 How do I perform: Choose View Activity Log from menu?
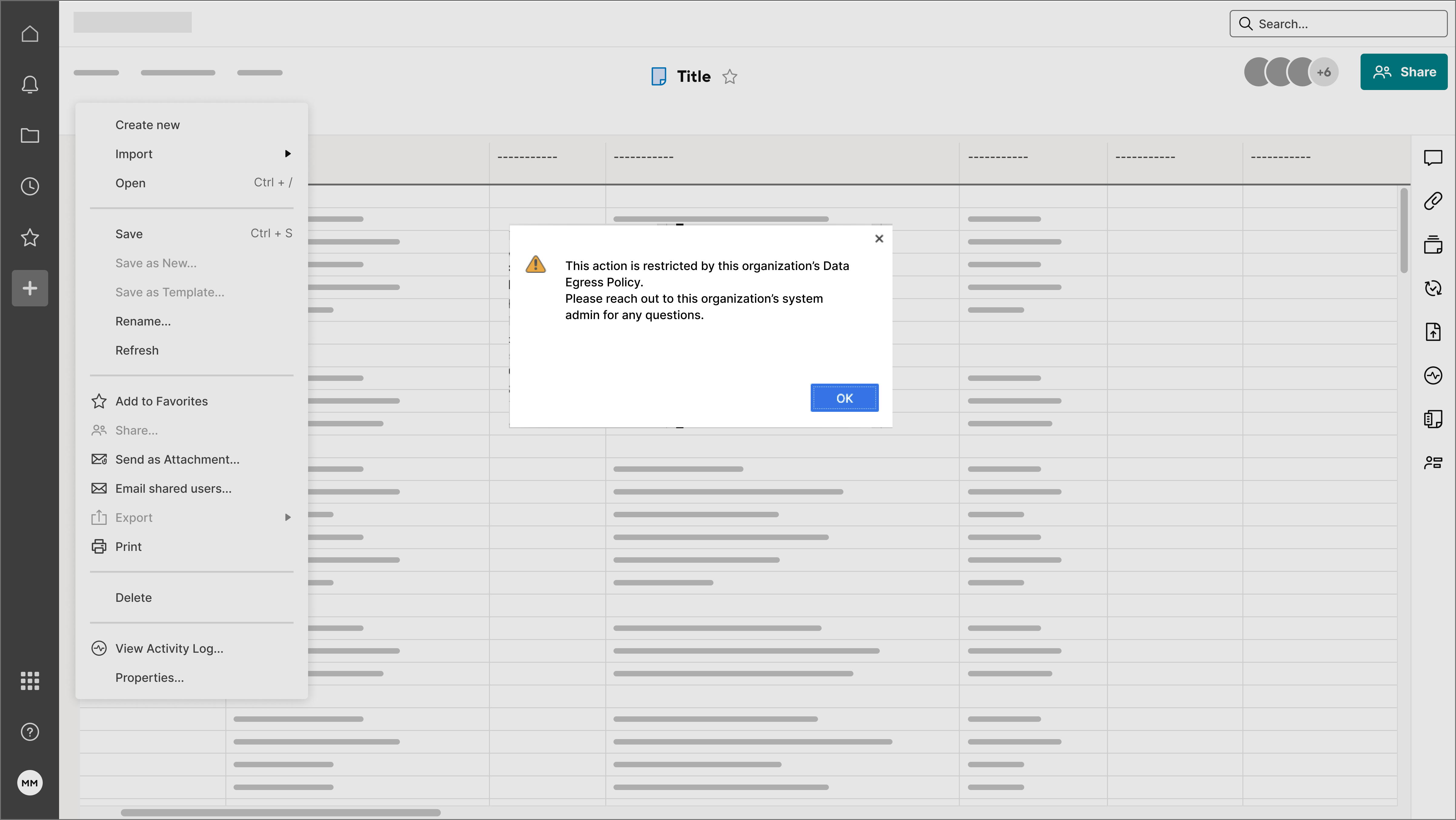(169, 648)
